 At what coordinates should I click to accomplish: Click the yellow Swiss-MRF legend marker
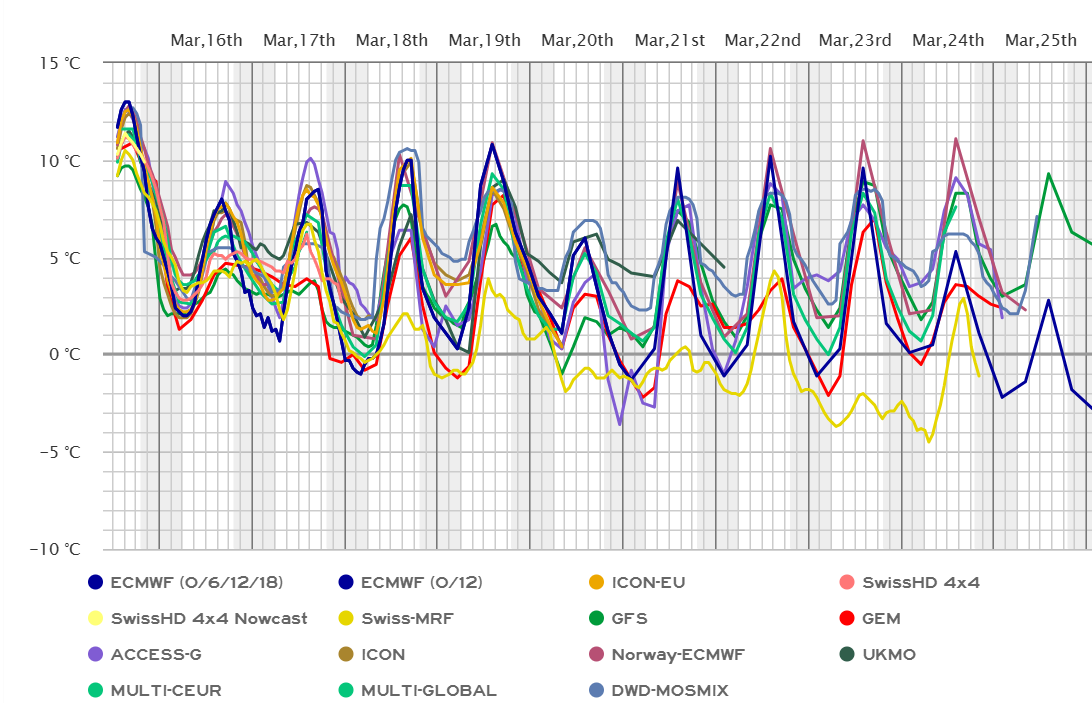click(345, 618)
